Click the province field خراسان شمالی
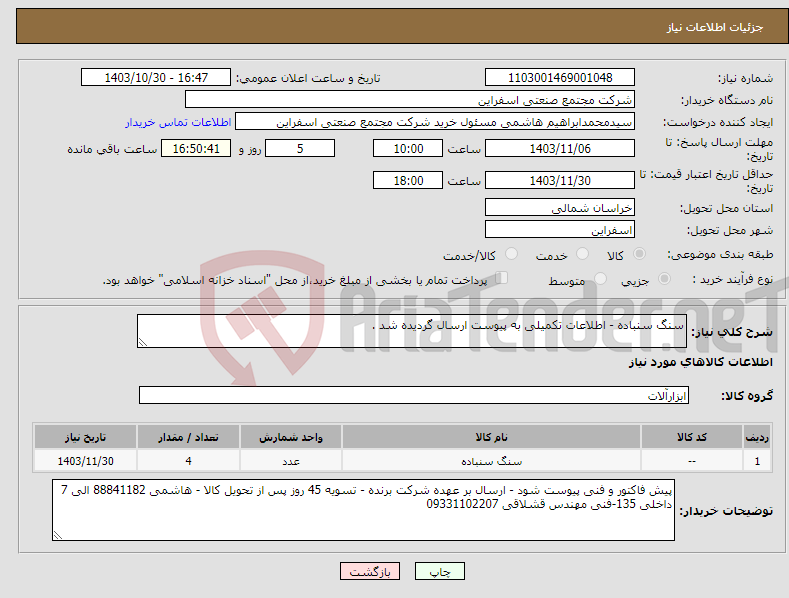This screenshot has height=598, width=789. pos(560,207)
